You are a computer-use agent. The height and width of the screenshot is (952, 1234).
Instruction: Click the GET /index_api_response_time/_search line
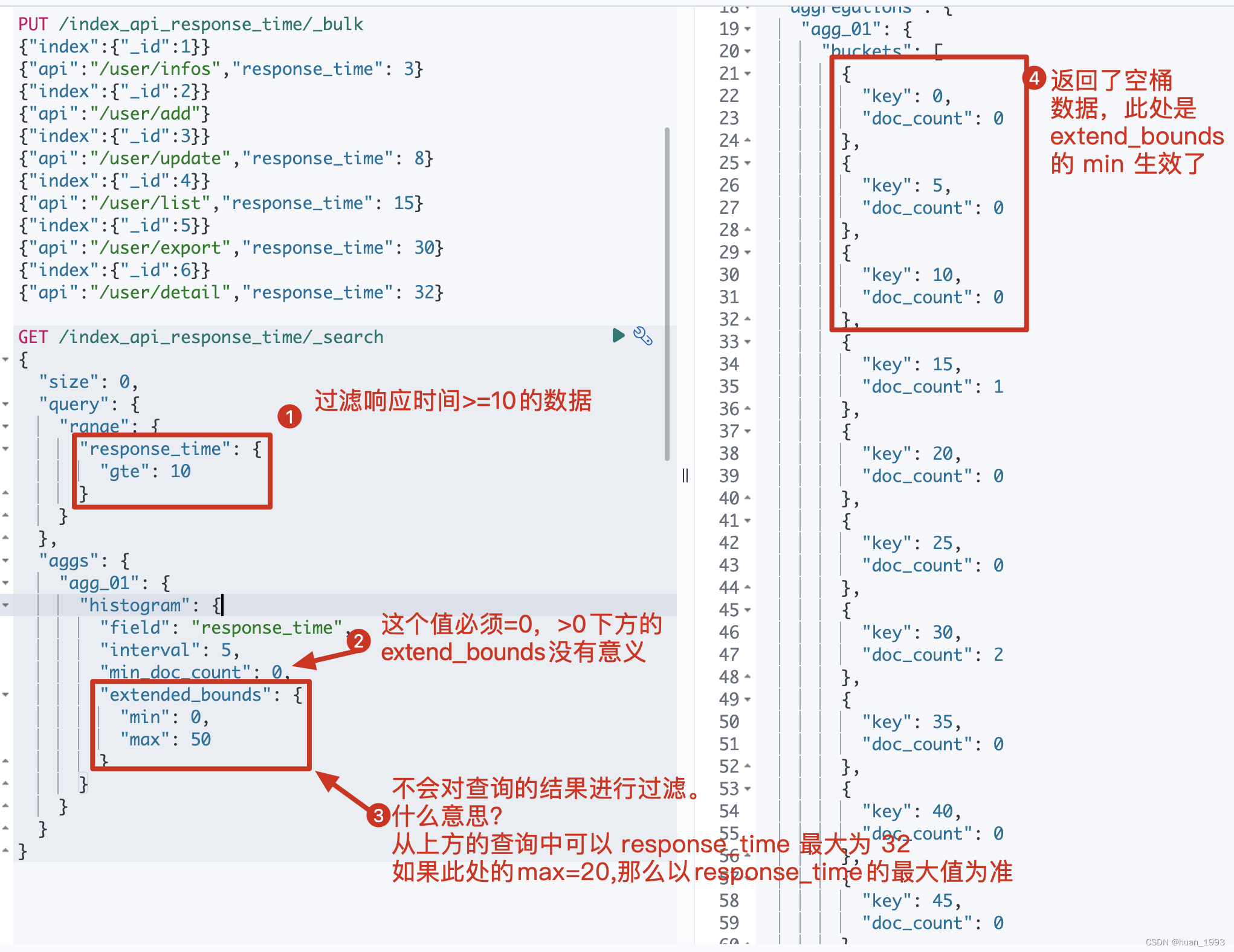(x=201, y=337)
